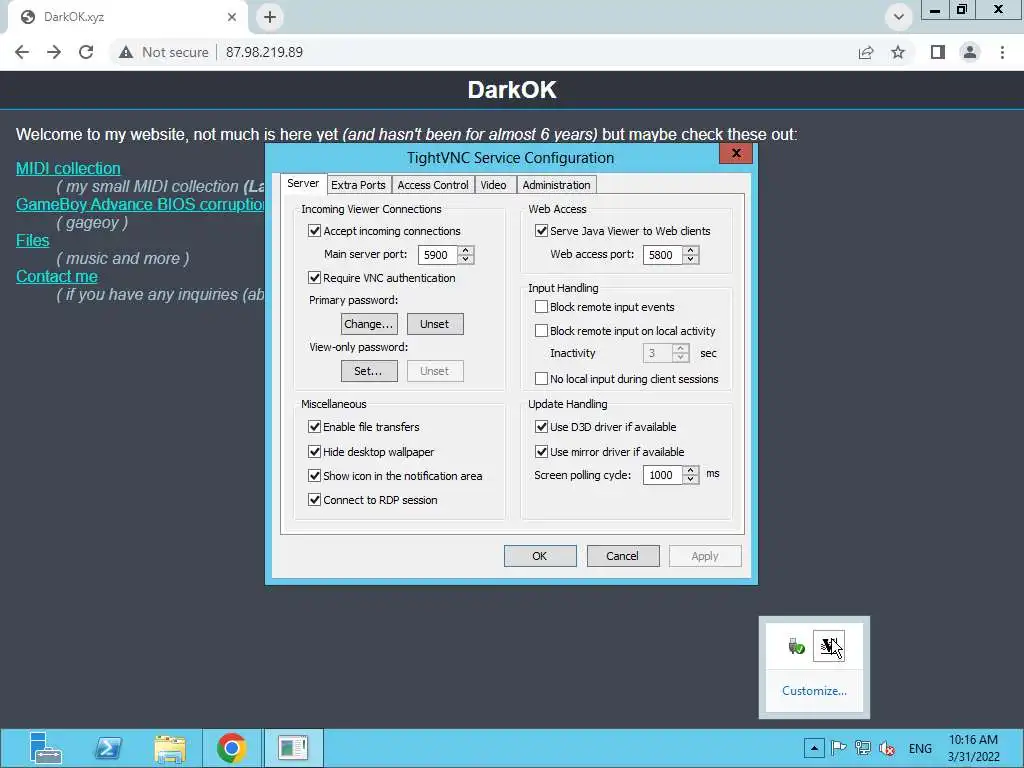Click the TightVNC tray icon in overflow popup

(828, 646)
